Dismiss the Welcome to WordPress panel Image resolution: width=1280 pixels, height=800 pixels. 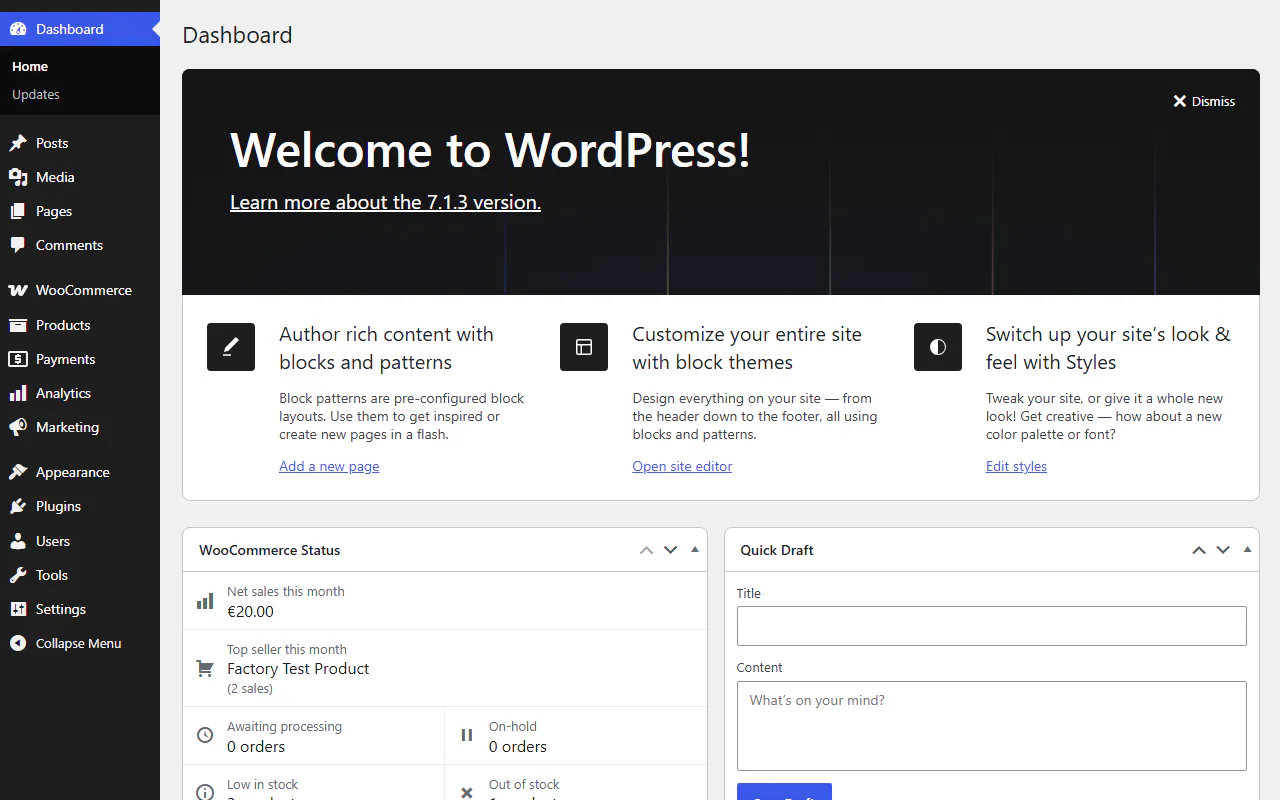(x=1204, y=101)
